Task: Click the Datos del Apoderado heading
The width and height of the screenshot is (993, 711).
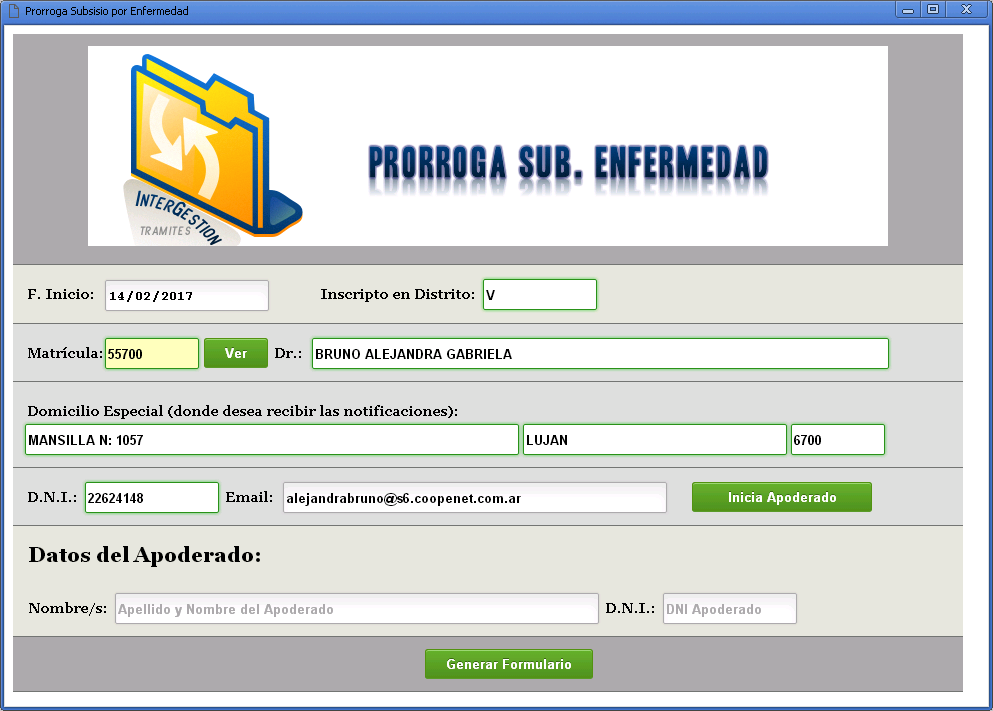Action: coord(144,555)
